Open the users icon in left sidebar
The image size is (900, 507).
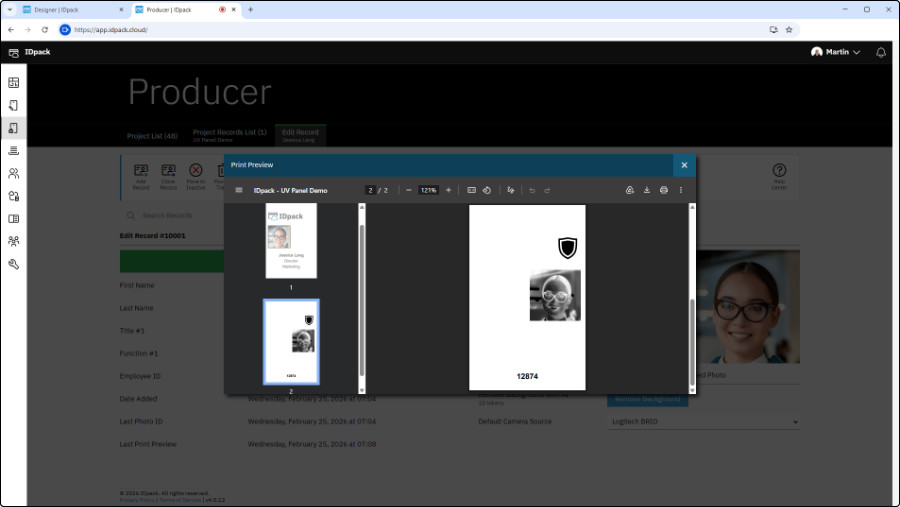[14, 173]
